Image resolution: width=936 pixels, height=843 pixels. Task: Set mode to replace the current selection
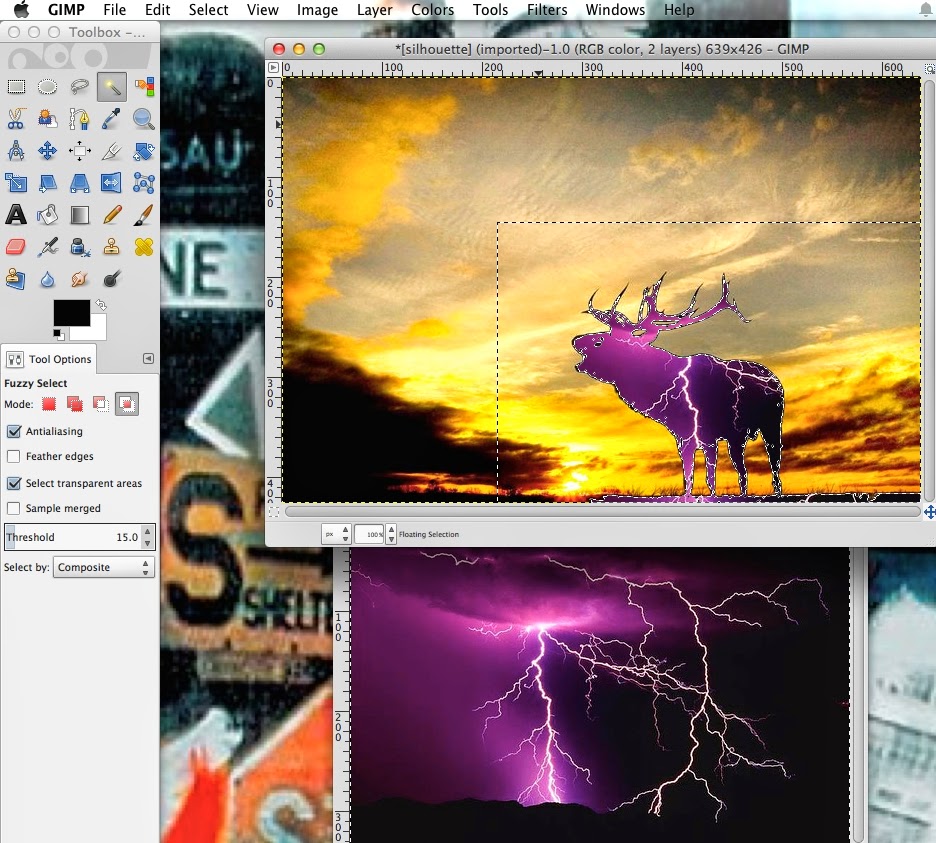(49, 404)
